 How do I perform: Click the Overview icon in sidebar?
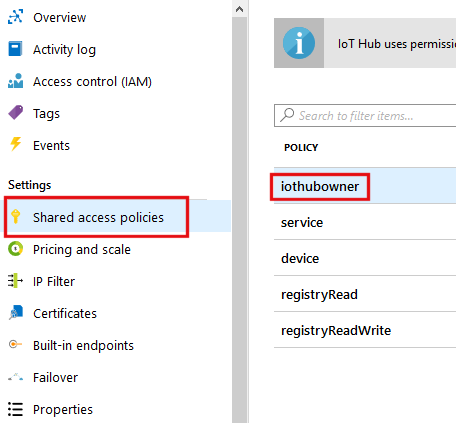(15, 17)
